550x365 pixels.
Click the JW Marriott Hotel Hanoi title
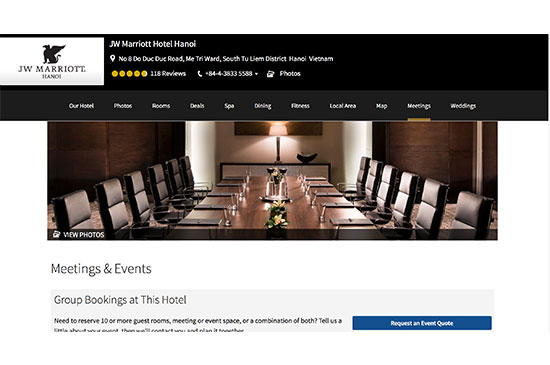tap(153, 44)
